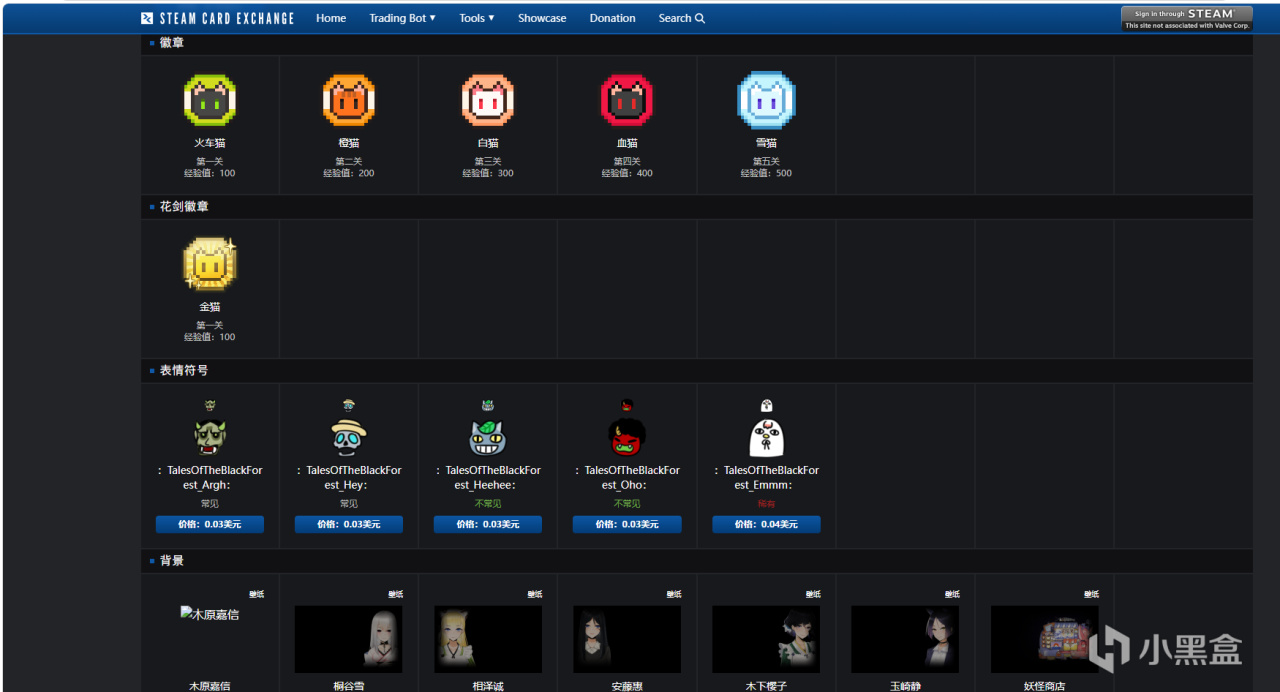Click the 徽章 section header
1280x692 pixels.
pos(171,43)
